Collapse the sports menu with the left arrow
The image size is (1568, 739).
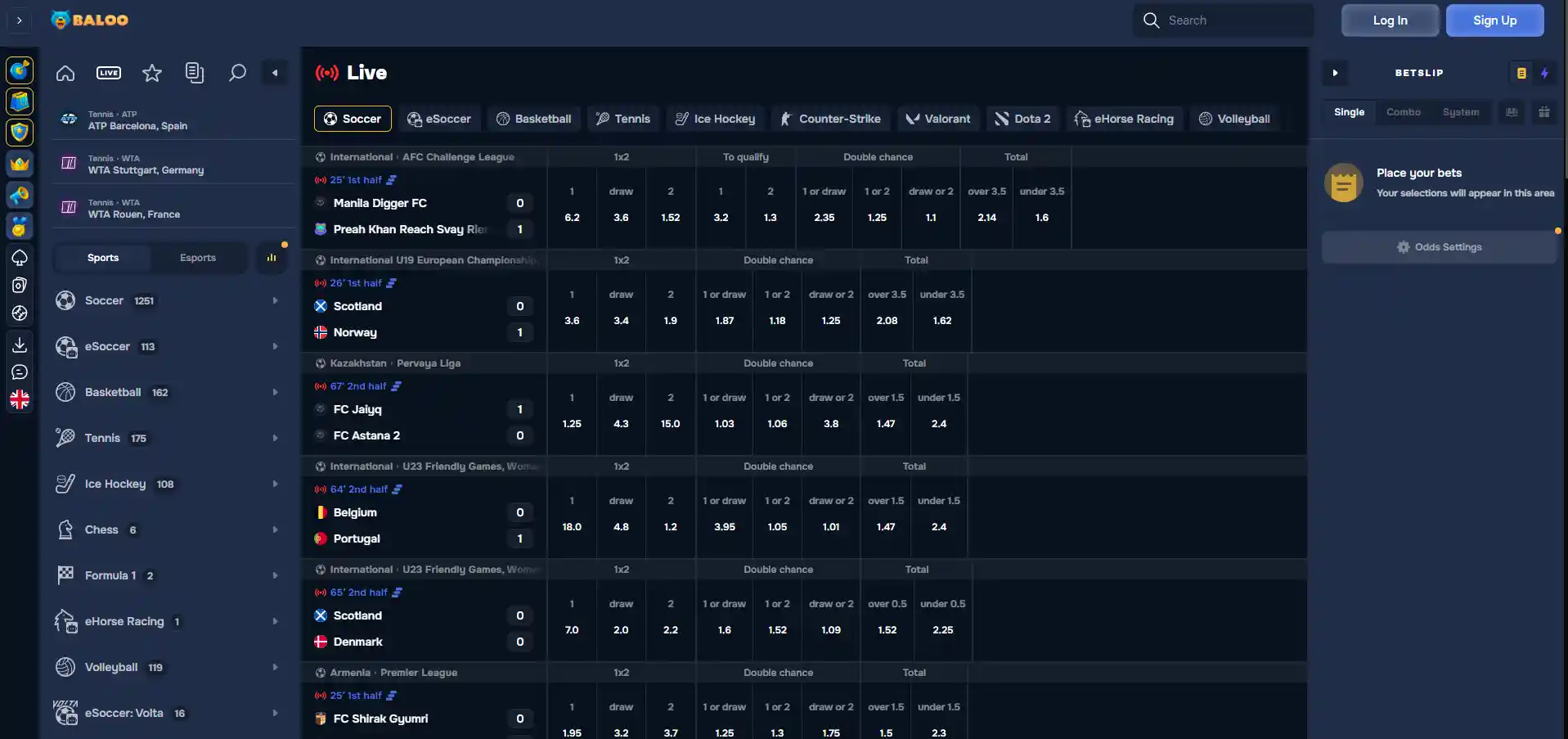[275, 73]
